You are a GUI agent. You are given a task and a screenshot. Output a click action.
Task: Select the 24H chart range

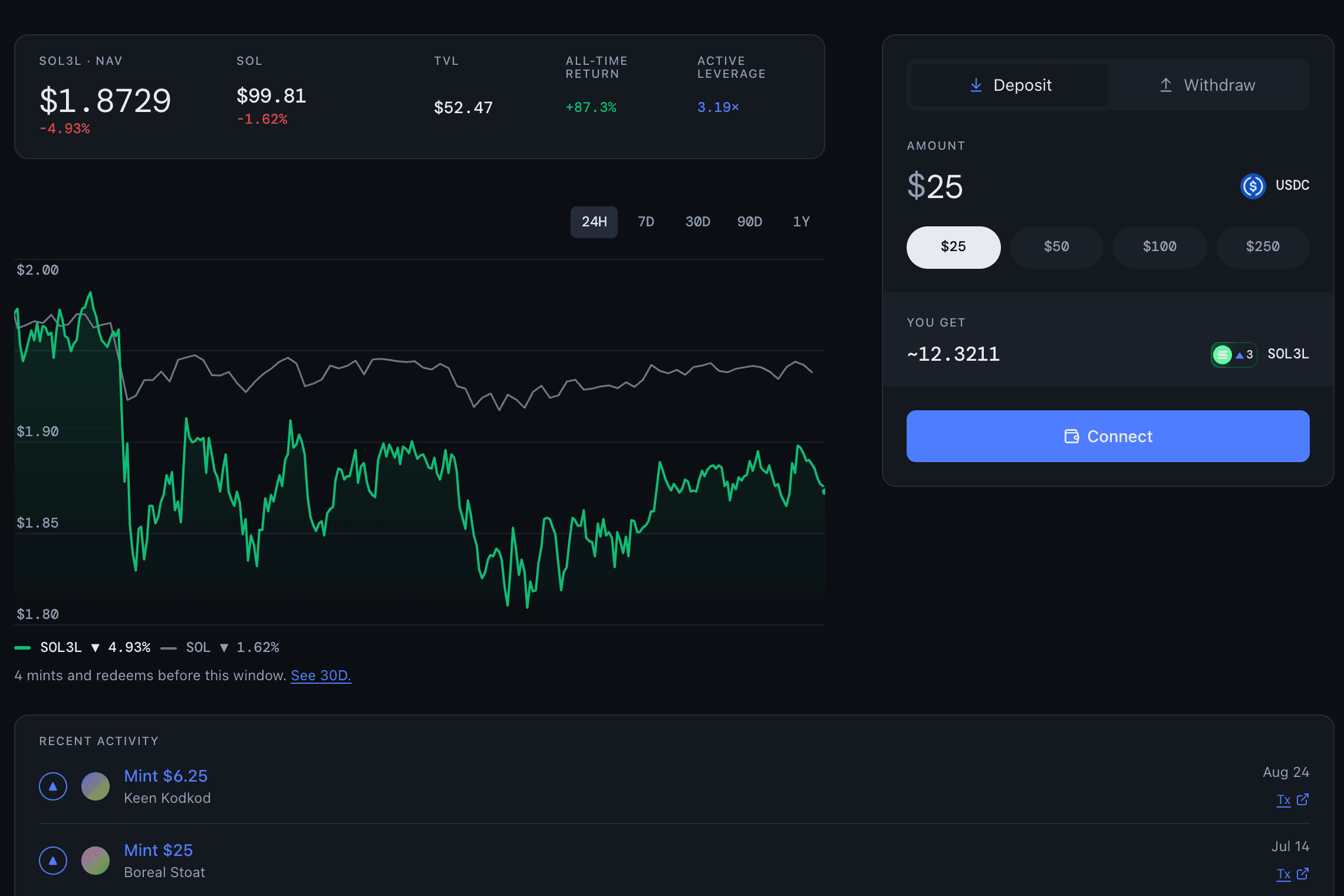(594, 222)
